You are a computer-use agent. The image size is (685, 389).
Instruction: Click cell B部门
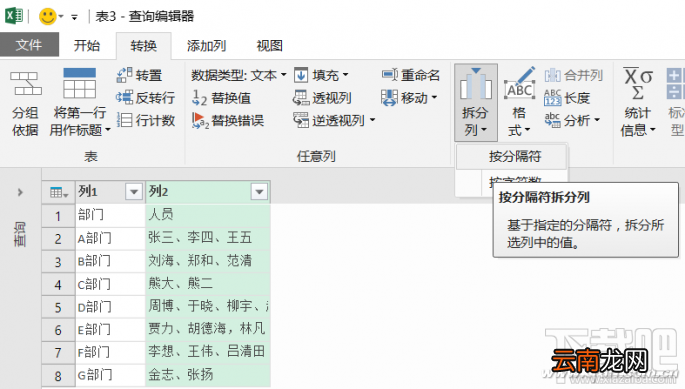click(110, 261)
